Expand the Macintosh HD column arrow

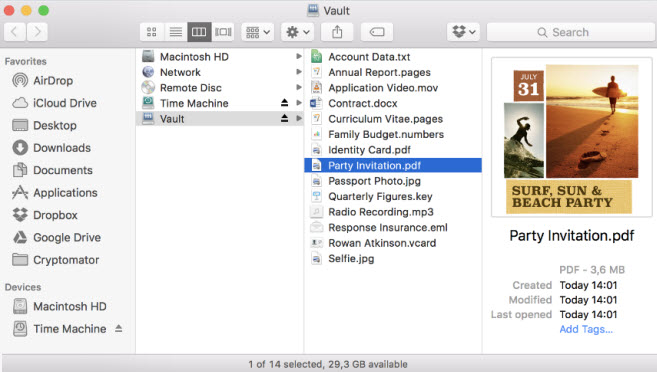tap(299, 56)
